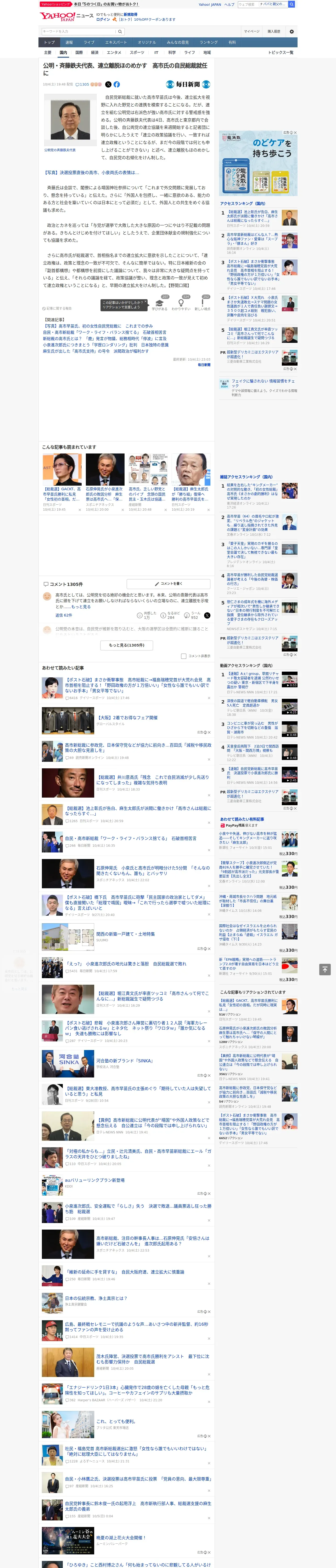The image size is (336, 1568).
Task: Click なるほど reaction on first comment
Action: click(x=170, y=615)
